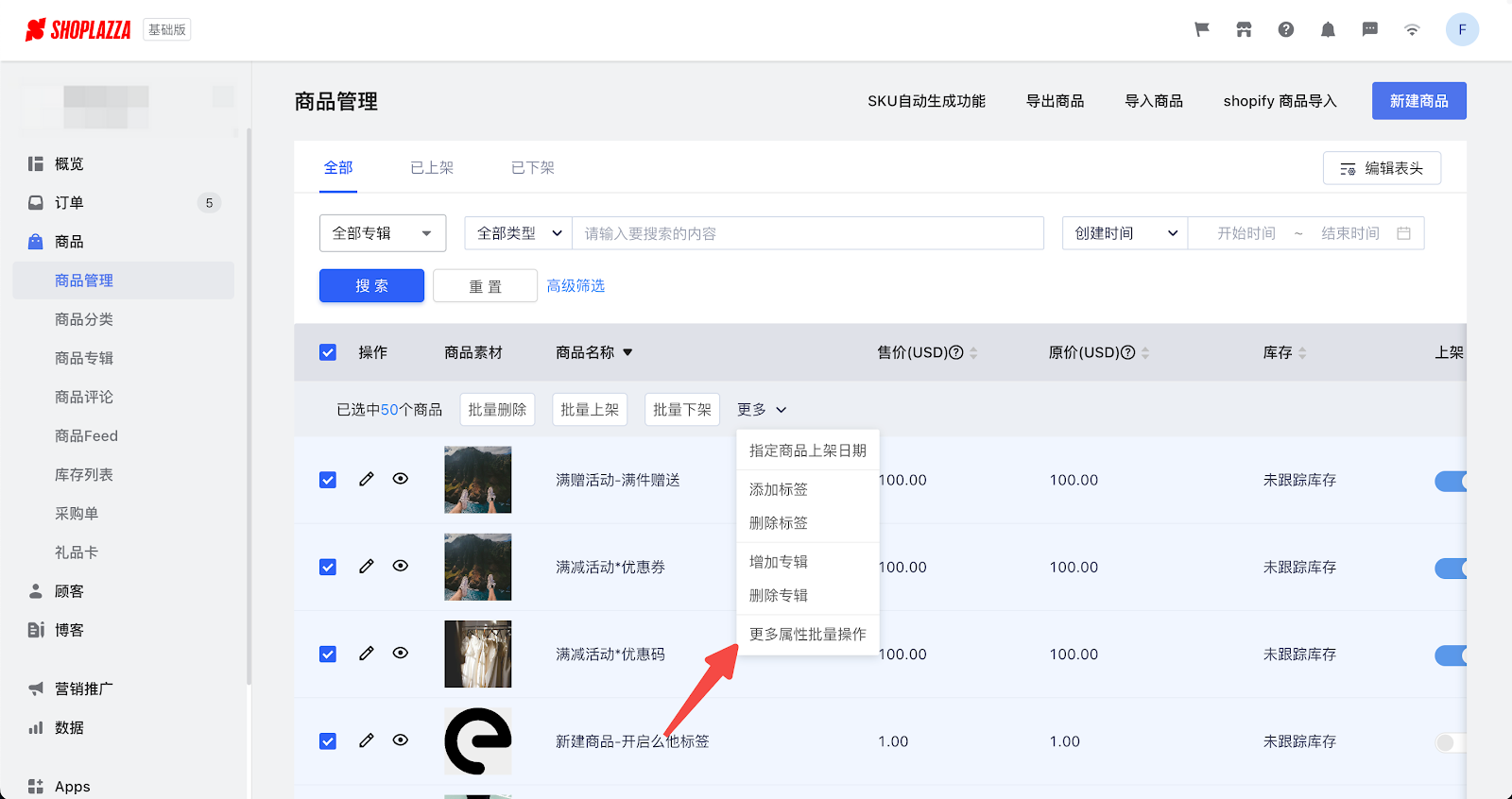The width and height of the screenshot is (1512, 799).
Task: Click the wifi signal icon
Action: 1412,29
